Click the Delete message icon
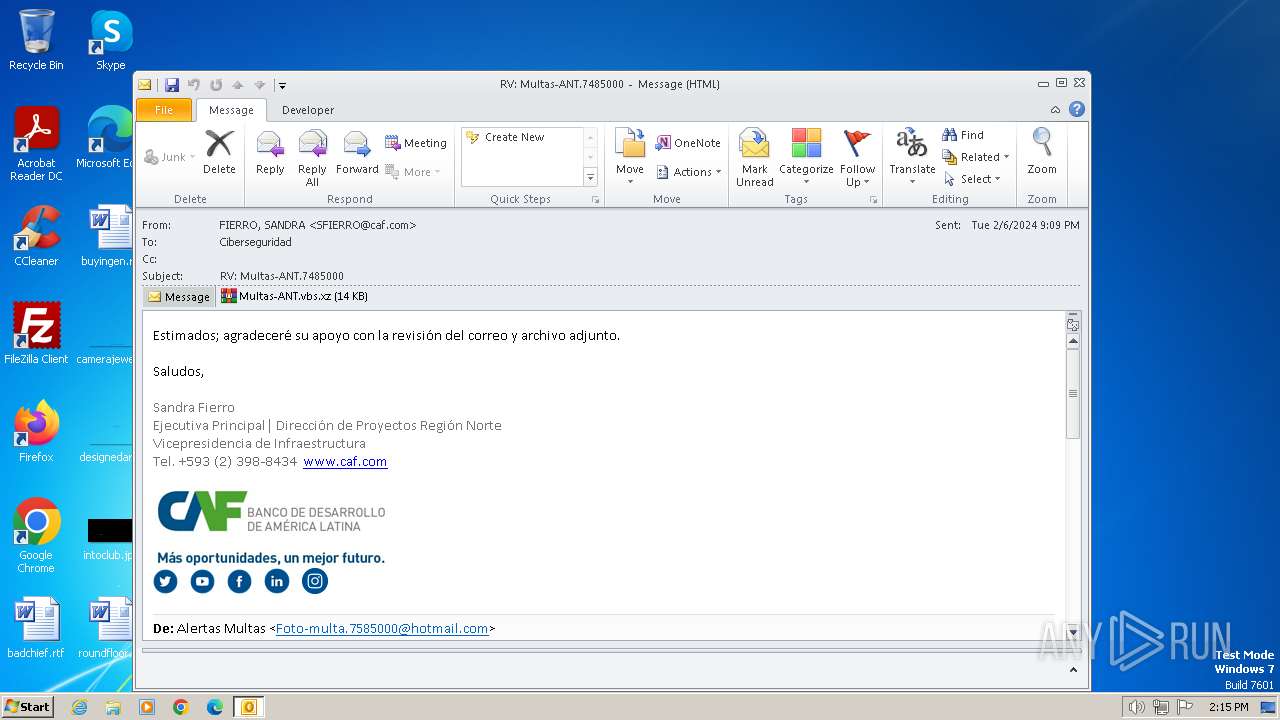Screen dimensions: 1280x720 tap(219, 153)
